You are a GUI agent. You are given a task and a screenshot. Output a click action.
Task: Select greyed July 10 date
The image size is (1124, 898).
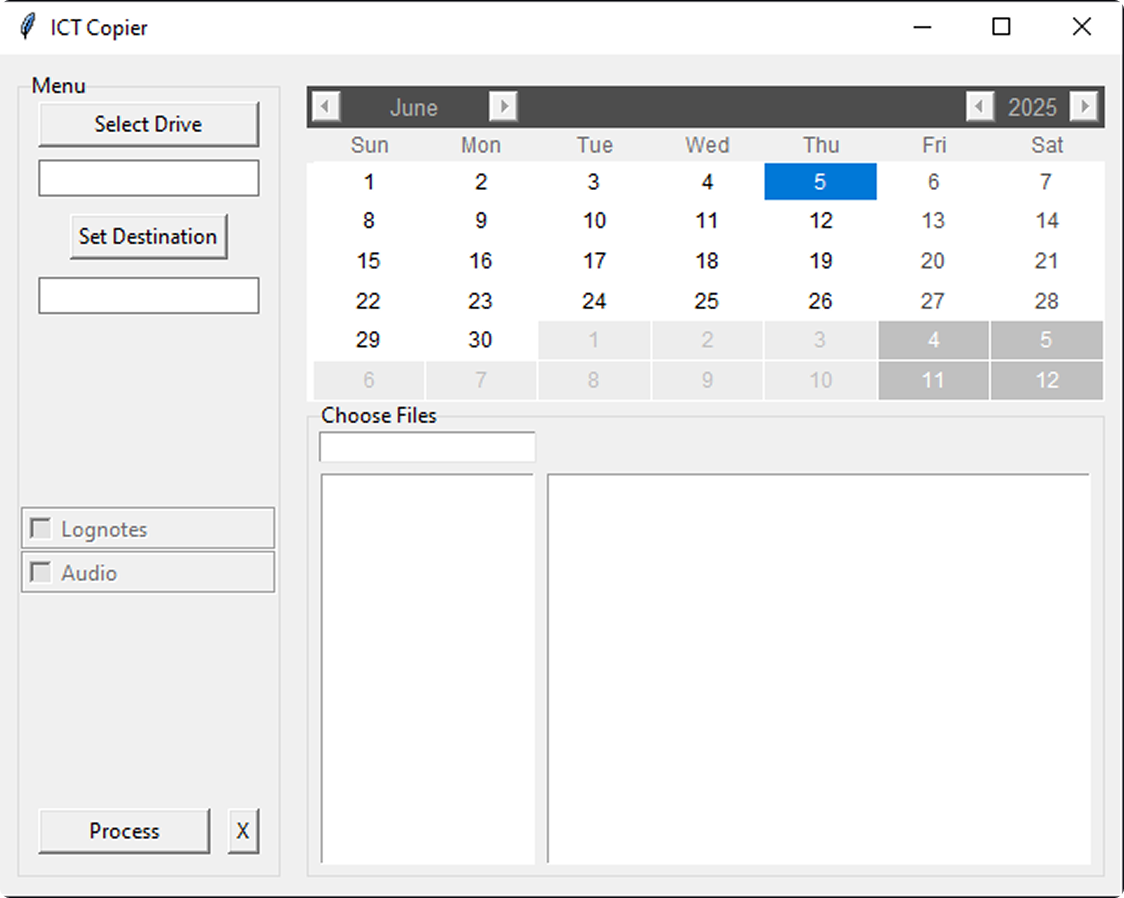pos(820,380)
